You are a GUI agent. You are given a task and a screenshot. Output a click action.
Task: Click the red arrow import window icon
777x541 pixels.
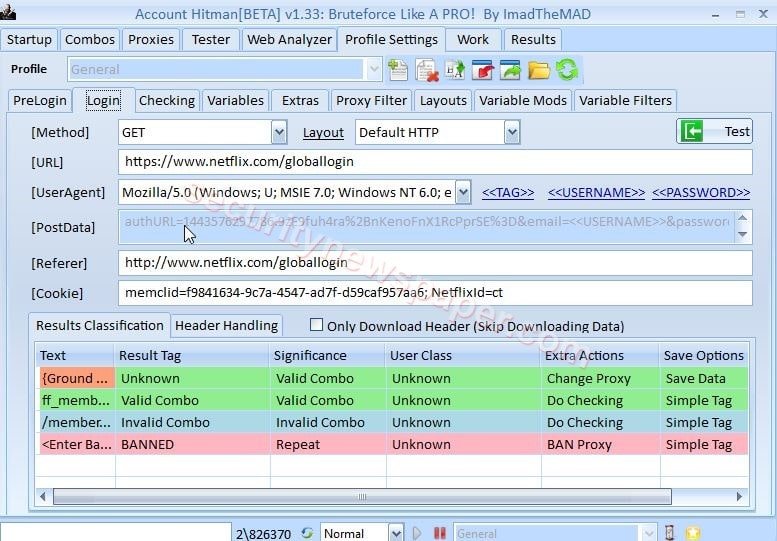483,69
